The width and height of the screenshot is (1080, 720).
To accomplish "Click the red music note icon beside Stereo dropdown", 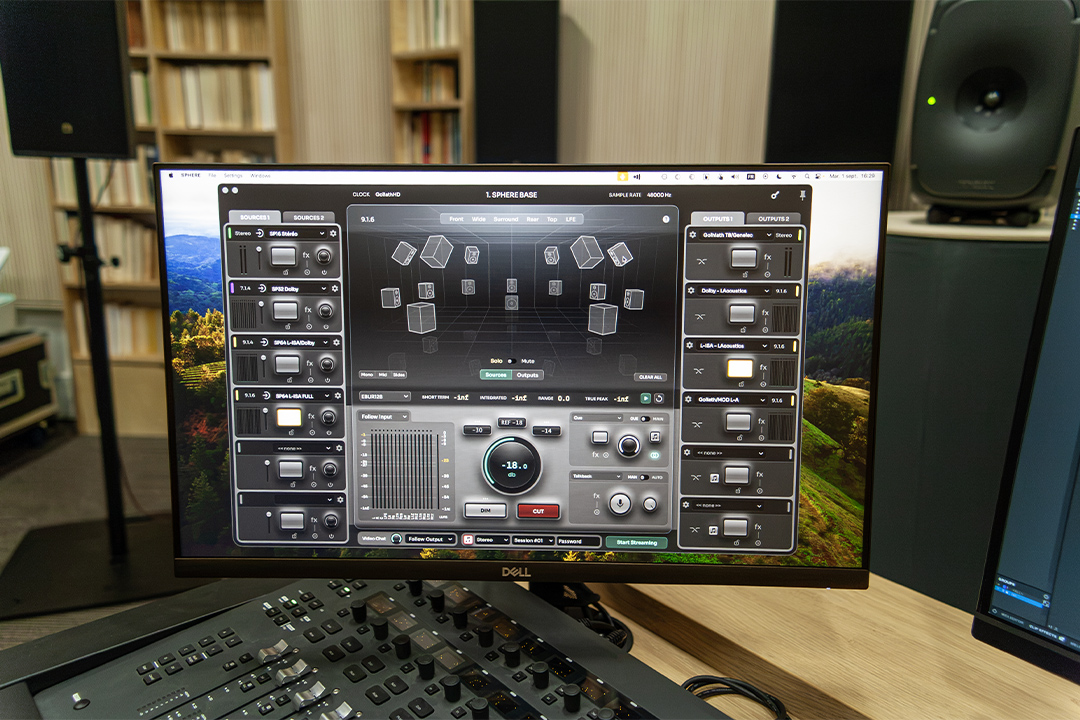I will [468, 539].
